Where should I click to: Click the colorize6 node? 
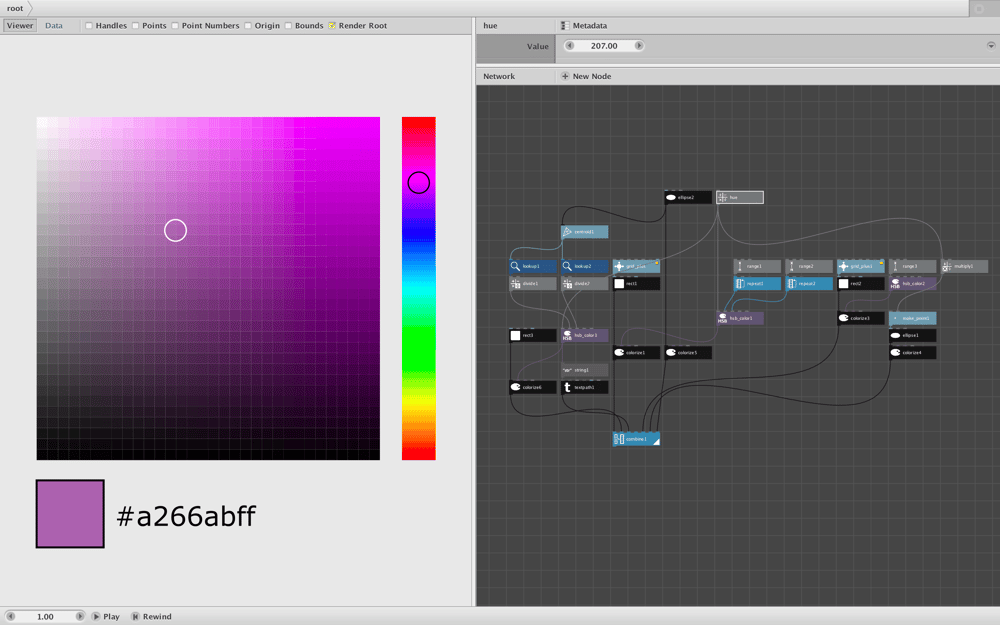click(x=533, y=387)
